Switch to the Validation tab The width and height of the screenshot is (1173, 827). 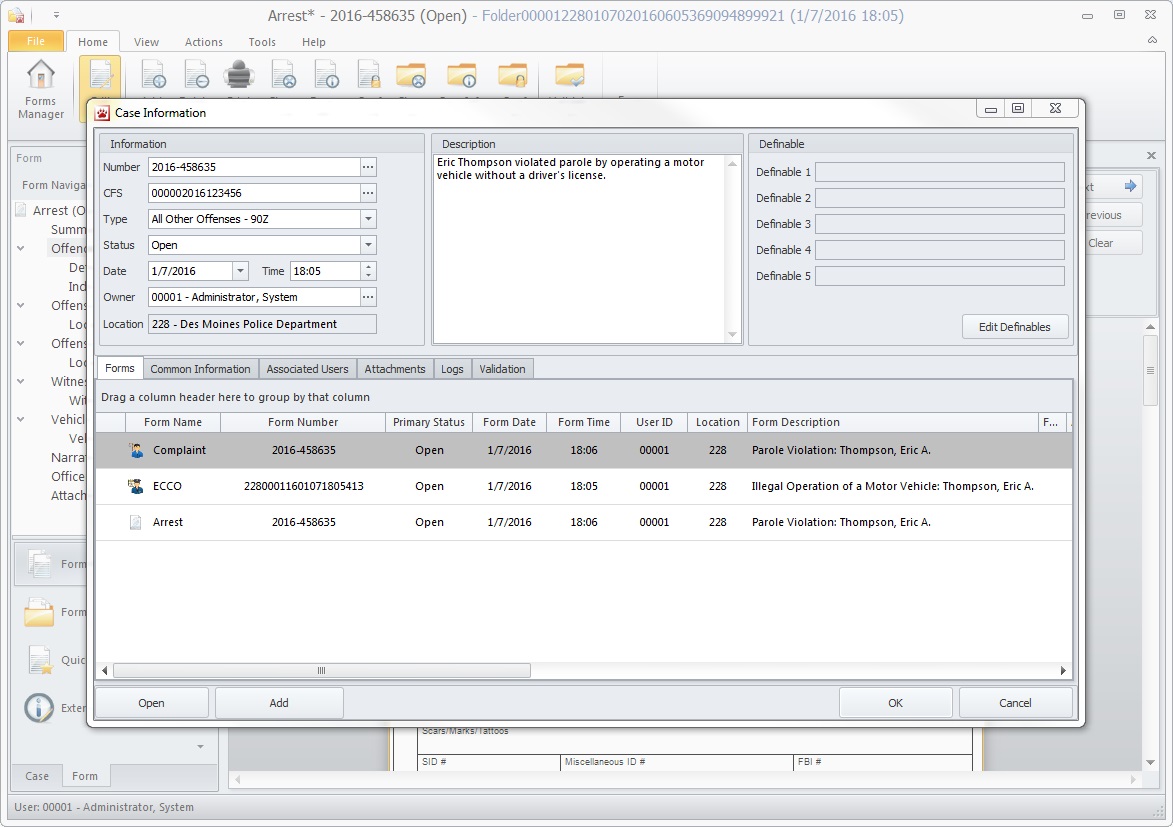[x=502, y=369]
